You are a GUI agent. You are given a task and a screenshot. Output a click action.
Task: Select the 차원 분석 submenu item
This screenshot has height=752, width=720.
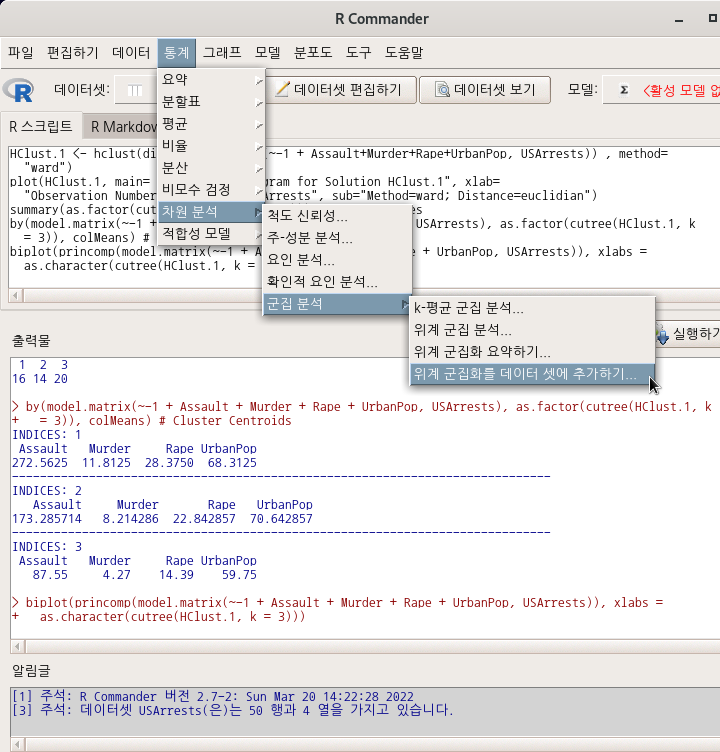(212, 212)
